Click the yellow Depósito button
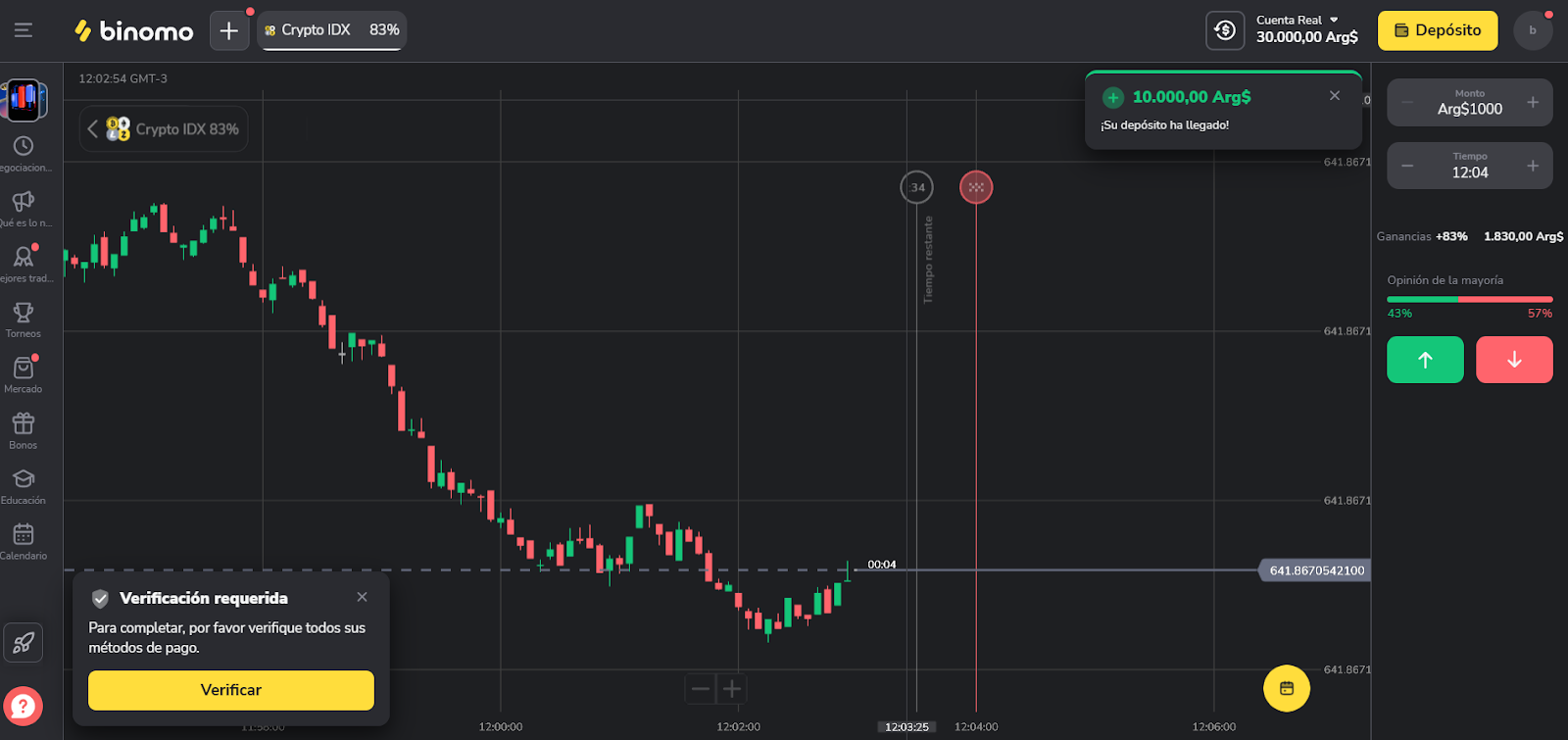The image size is (1568, 740). click(x=1438, y=30)
